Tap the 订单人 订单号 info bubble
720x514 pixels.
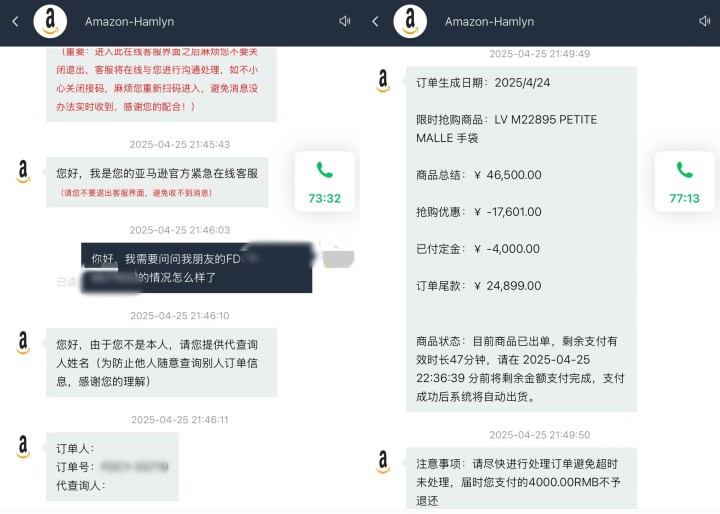112,466
